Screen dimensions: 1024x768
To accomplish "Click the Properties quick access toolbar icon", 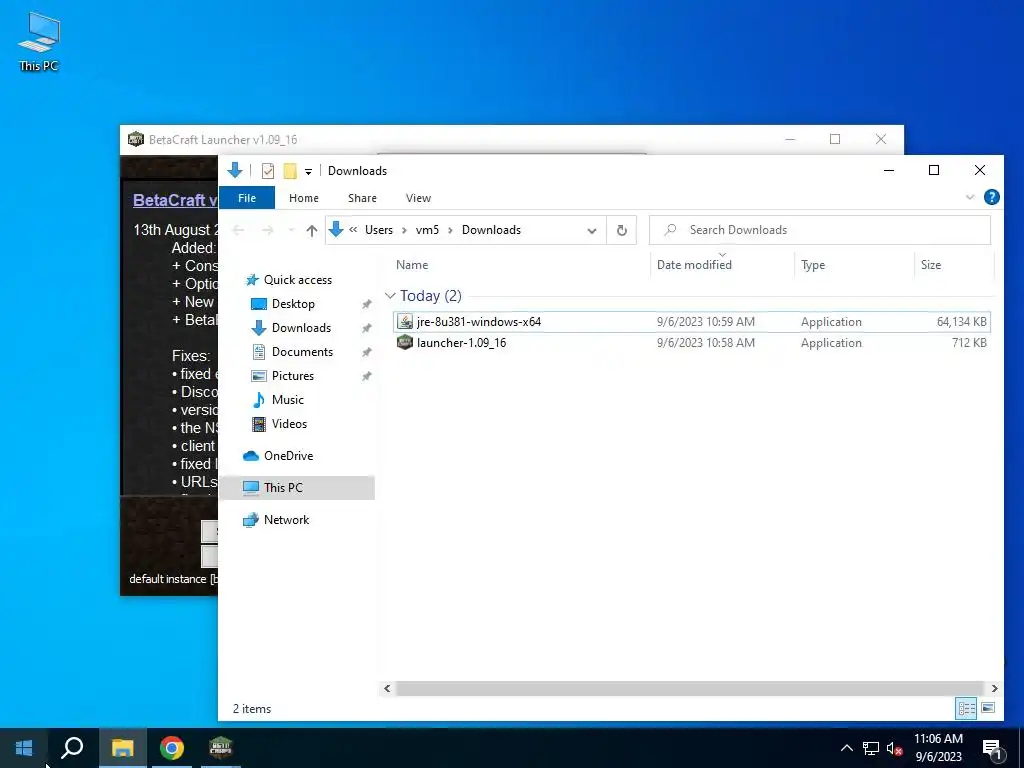I will (268, 171).
